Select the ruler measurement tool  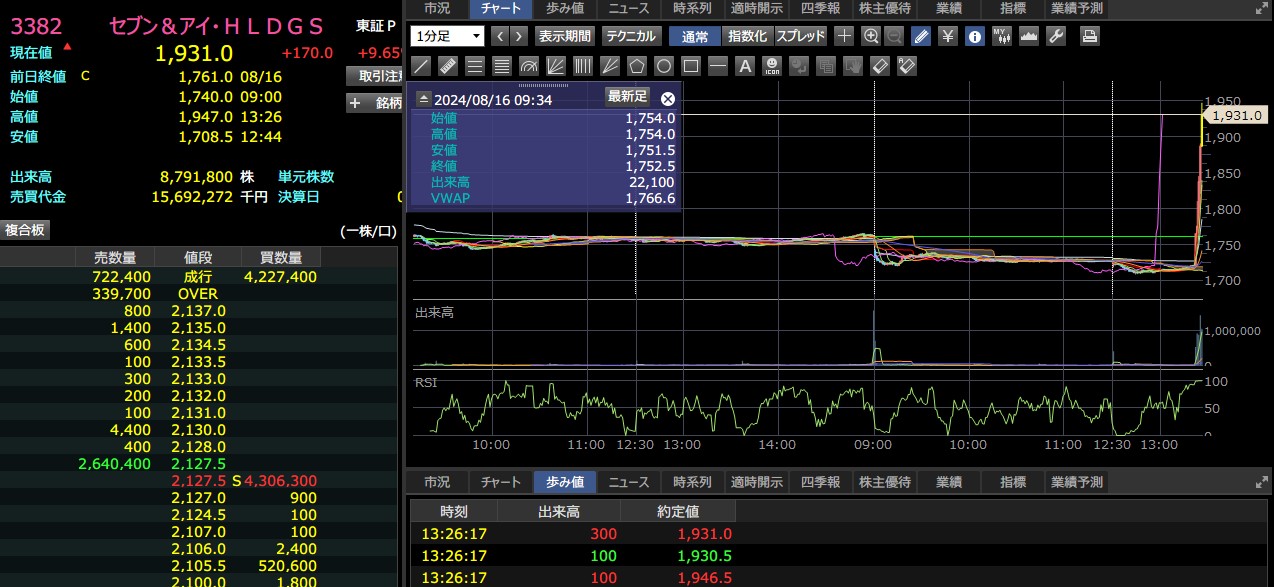pos(447,66)
